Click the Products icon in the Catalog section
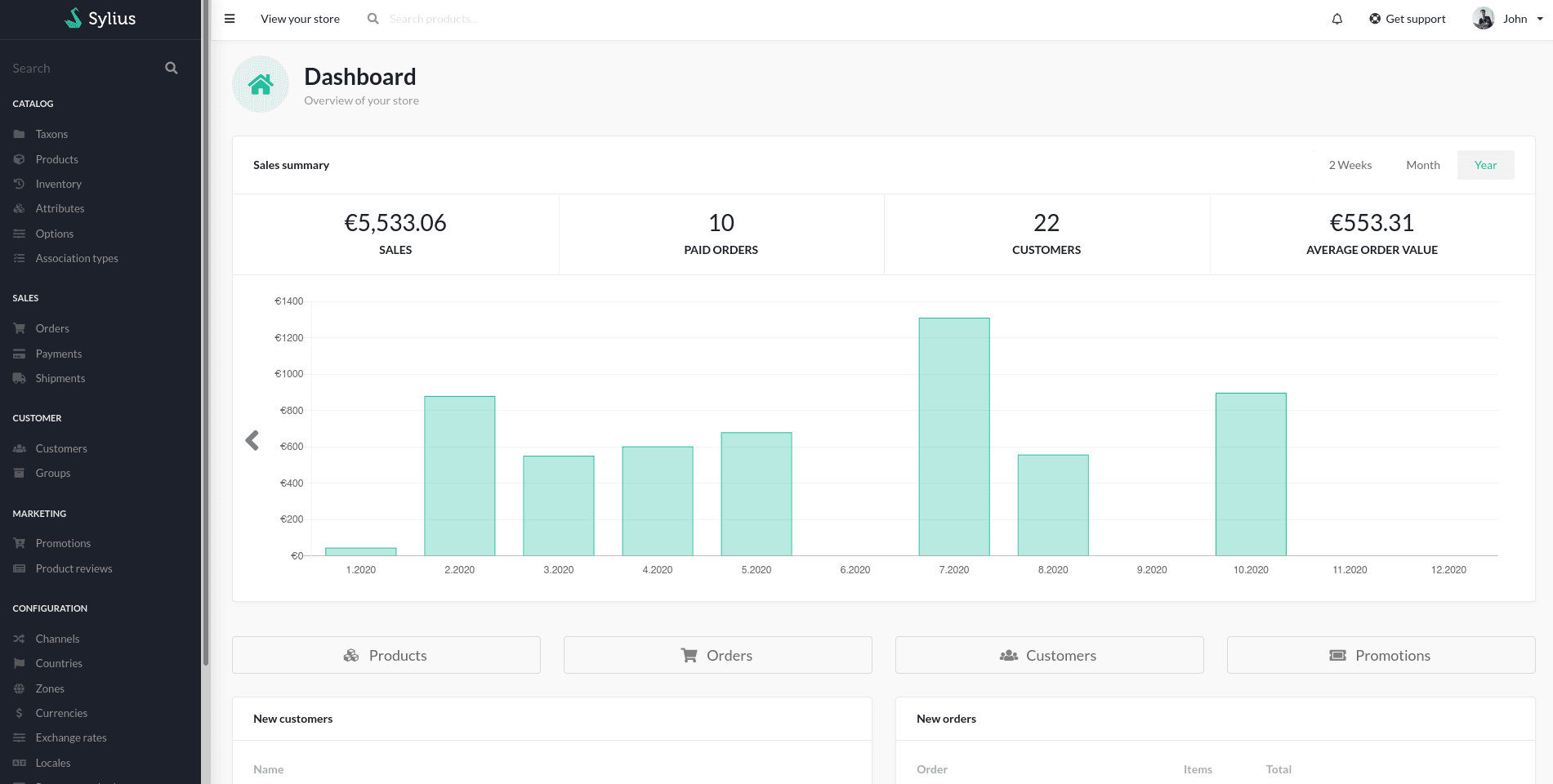This screenshot has height=784, width=1553. [x=20, y=159]
